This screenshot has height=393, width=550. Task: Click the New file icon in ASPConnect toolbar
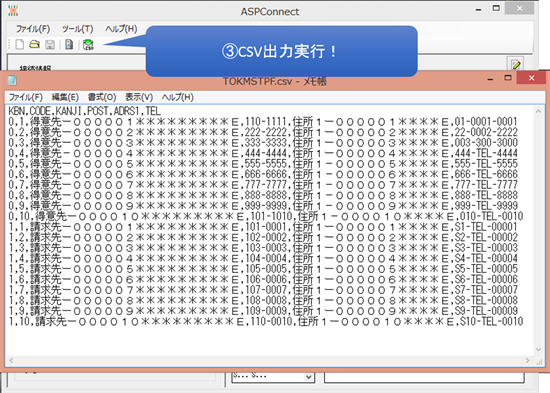click(20, 45)
